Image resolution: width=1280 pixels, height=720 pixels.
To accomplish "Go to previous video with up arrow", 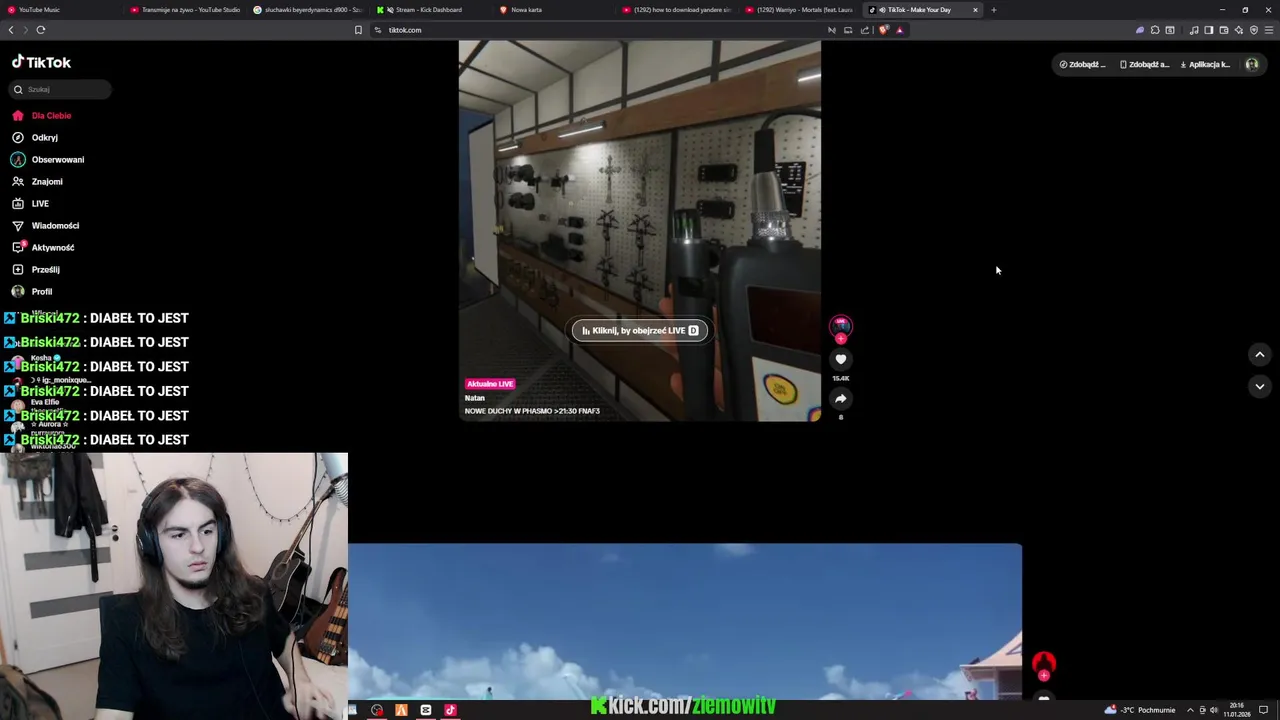I will (1260, 354).
